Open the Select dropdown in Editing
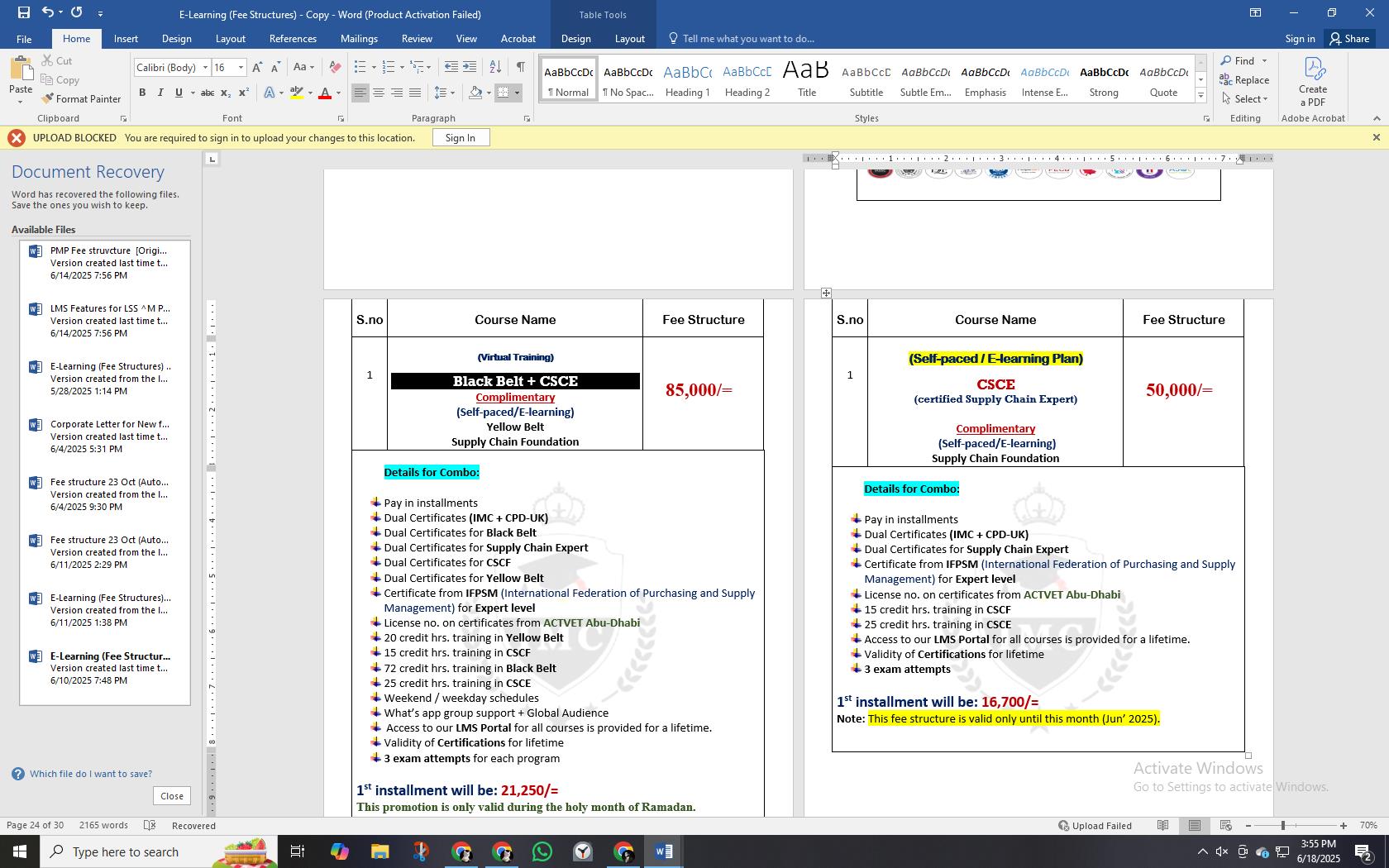Image resolution: width=1389 pixels, height=868 pixels. tap(1244, 99)
